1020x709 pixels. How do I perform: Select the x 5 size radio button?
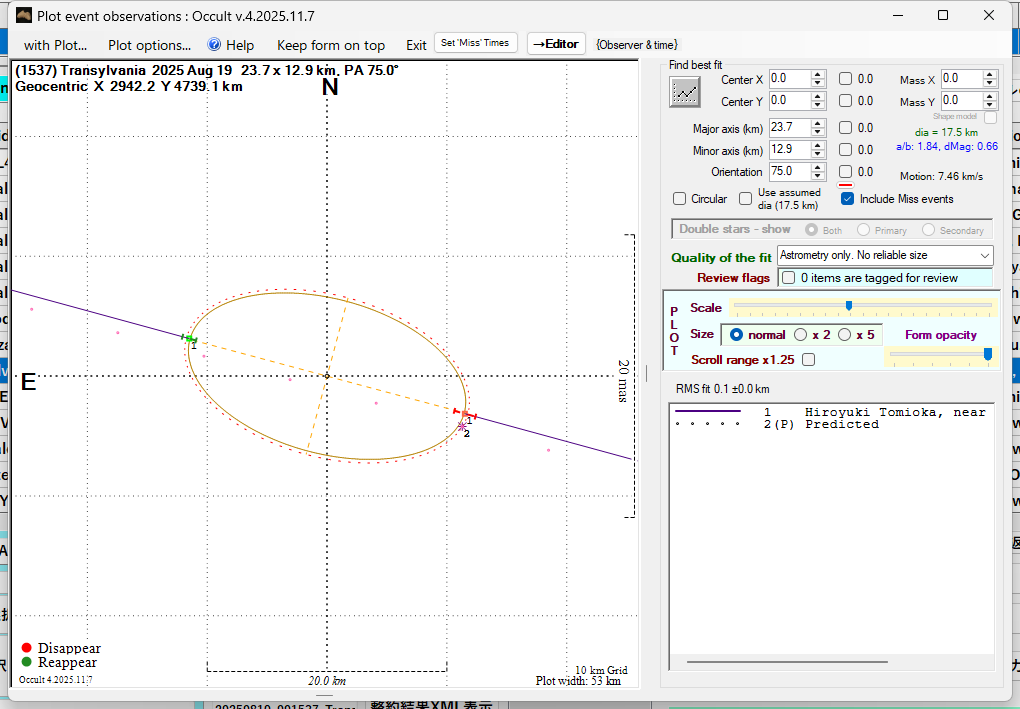[x=844, y=335]
